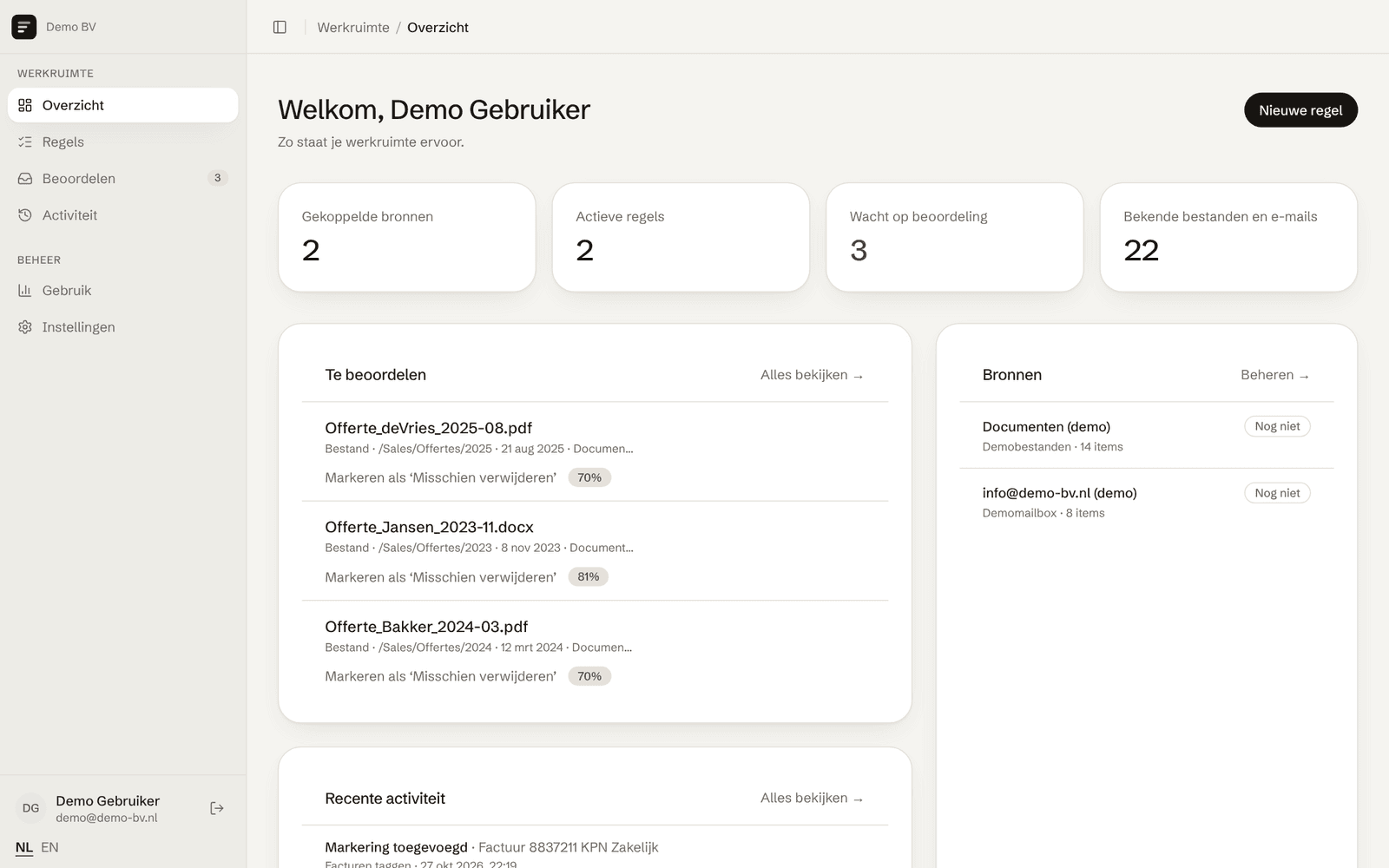Click the 70% badge for Offerte_Bakker
Image resolution: width=1389 pixels, height=868 pixels.
[589, 676]
